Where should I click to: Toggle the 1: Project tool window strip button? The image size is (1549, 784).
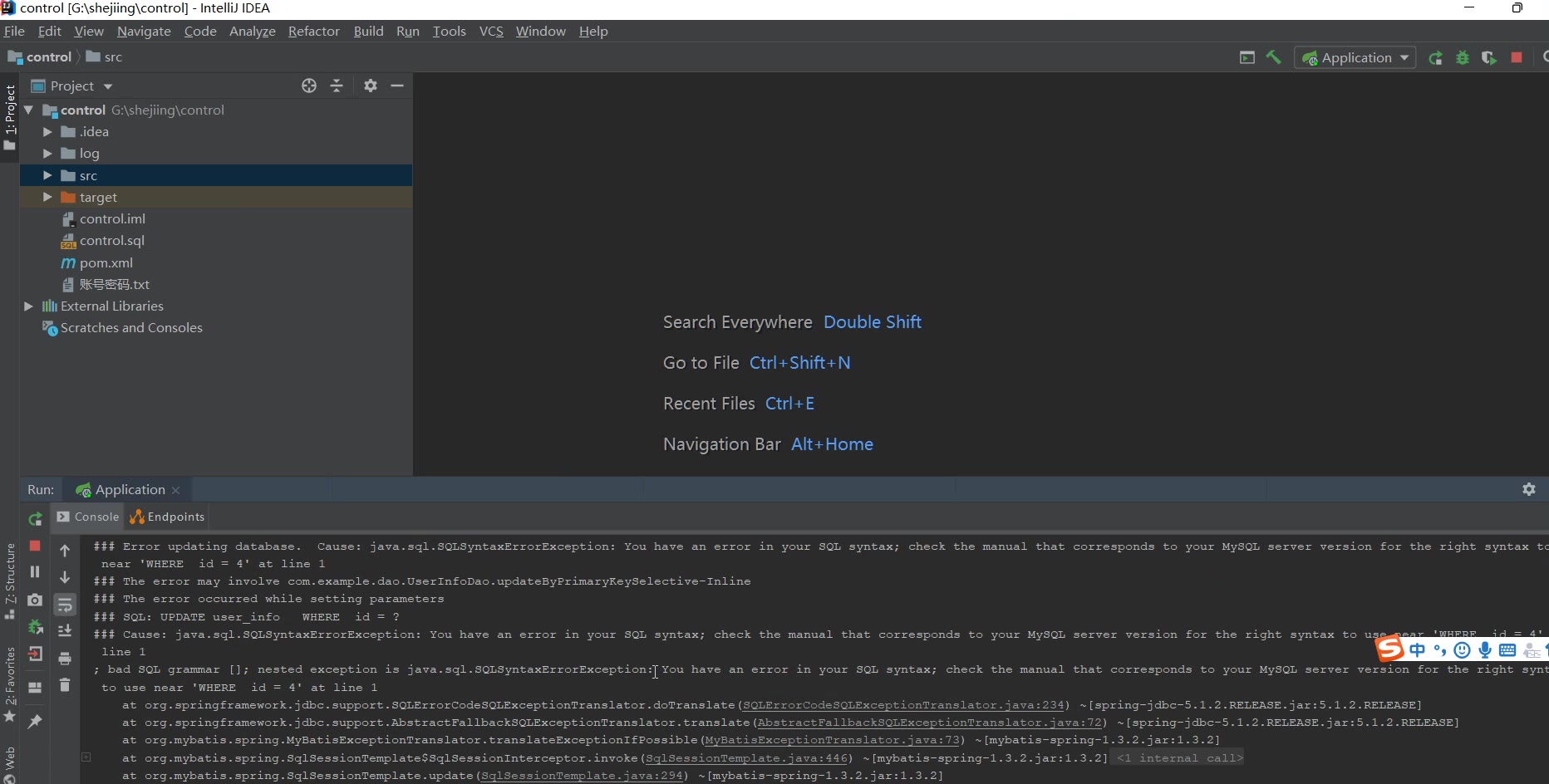tap(10, 117)
